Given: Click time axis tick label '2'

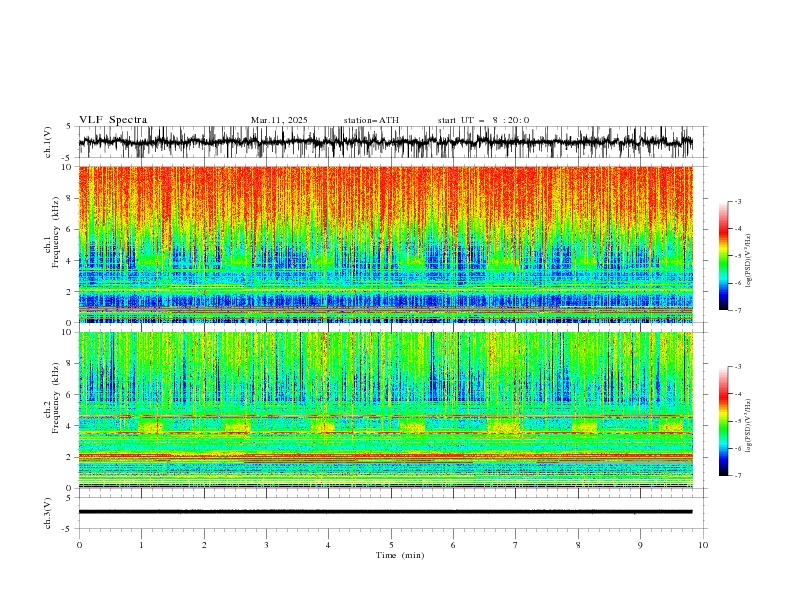Looking at the screenshot, I should click(204, 545).
